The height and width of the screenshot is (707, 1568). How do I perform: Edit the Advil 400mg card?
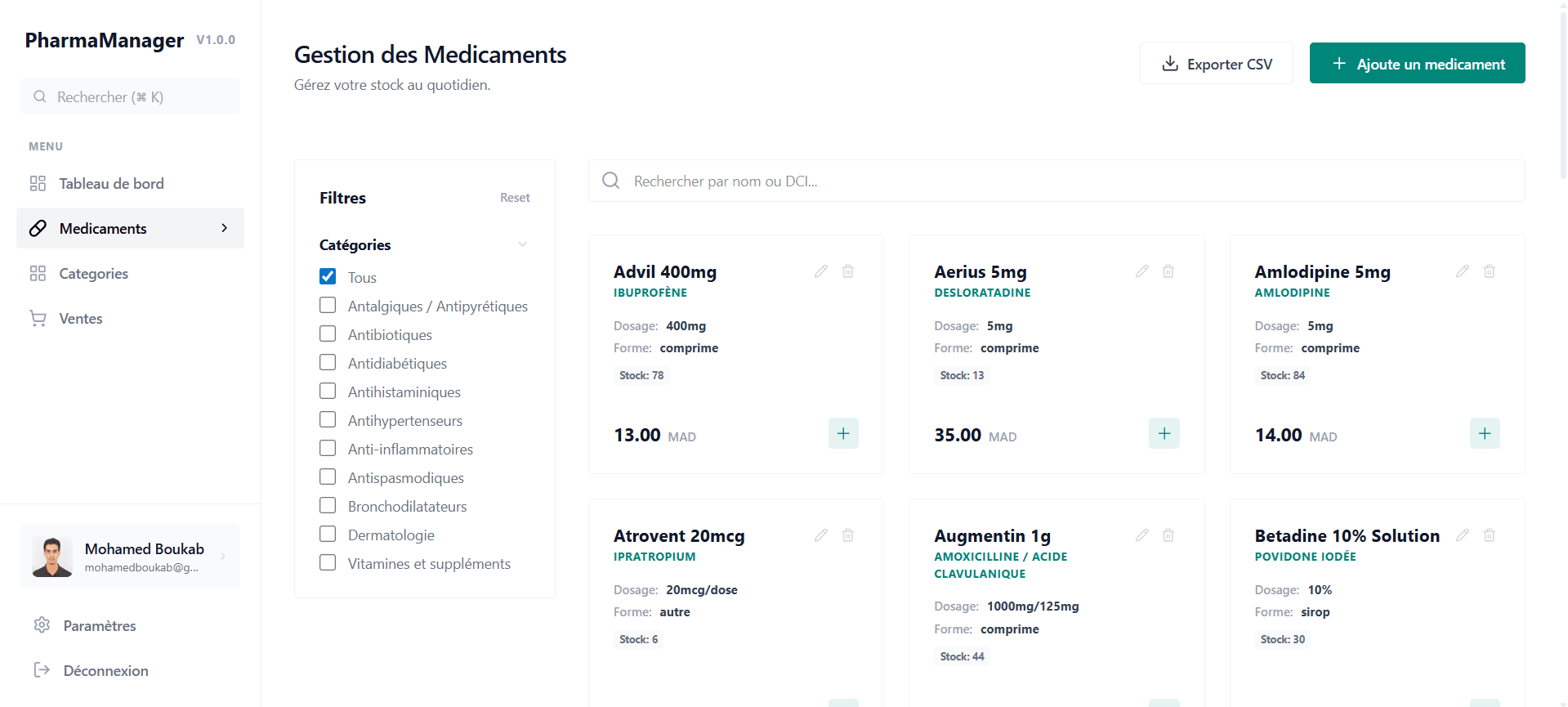(x=821, y=271)
